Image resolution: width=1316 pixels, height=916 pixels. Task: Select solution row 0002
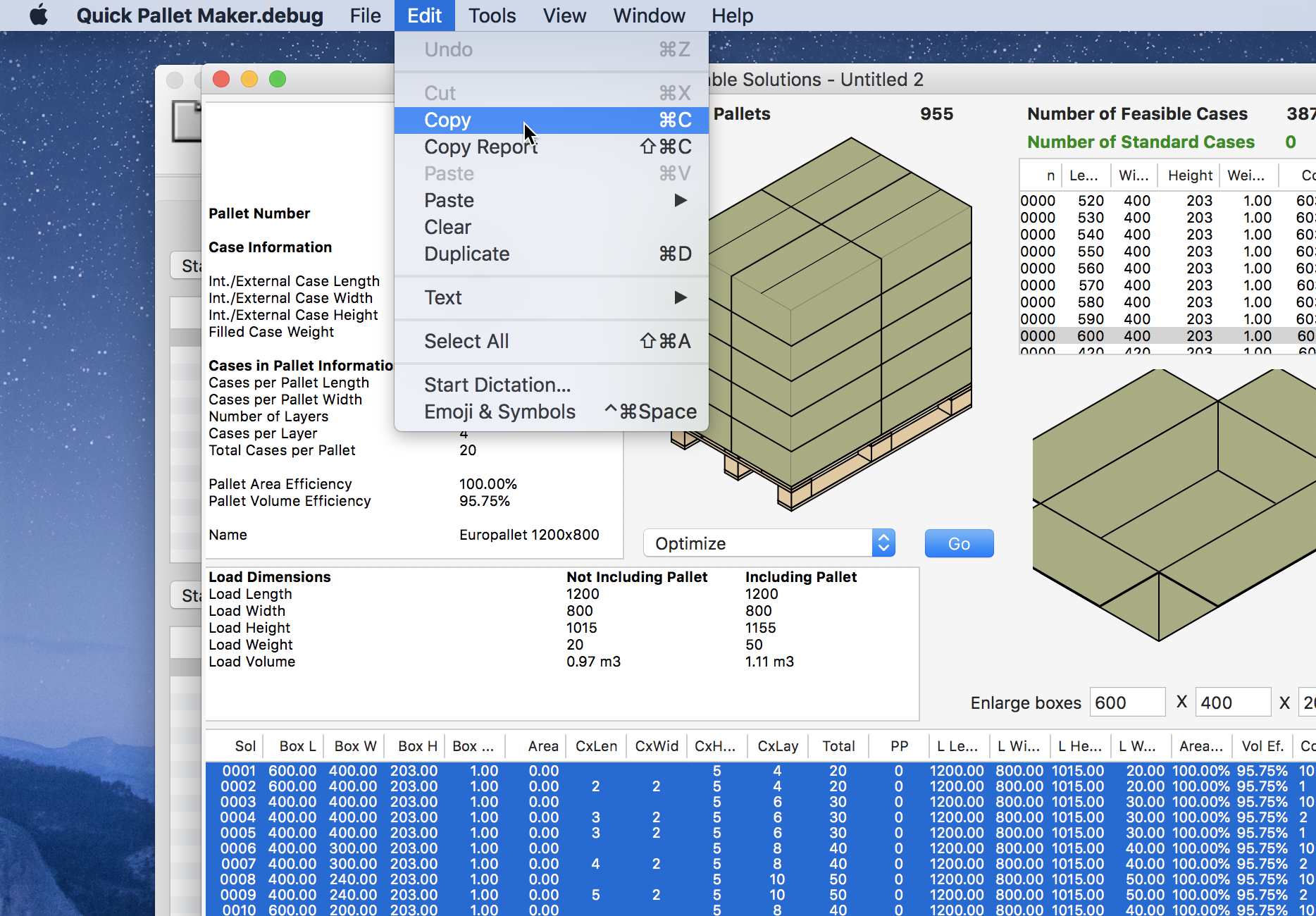pyautogui.click(x=761, y=786)
